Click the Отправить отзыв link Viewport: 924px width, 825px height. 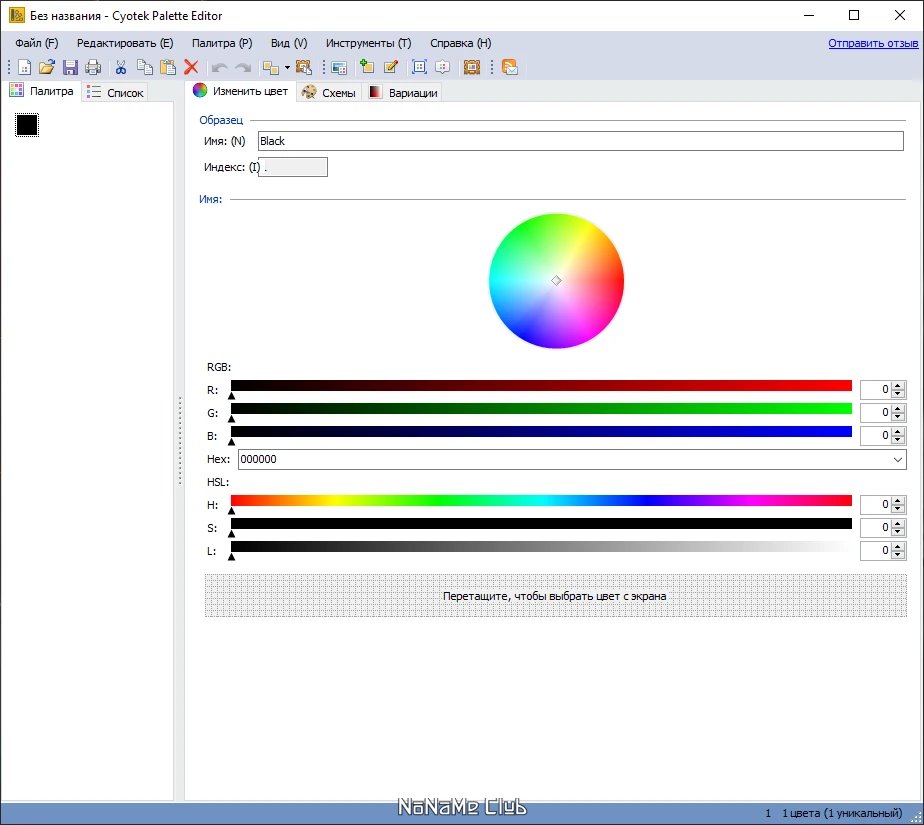click(x=873, y=43)
